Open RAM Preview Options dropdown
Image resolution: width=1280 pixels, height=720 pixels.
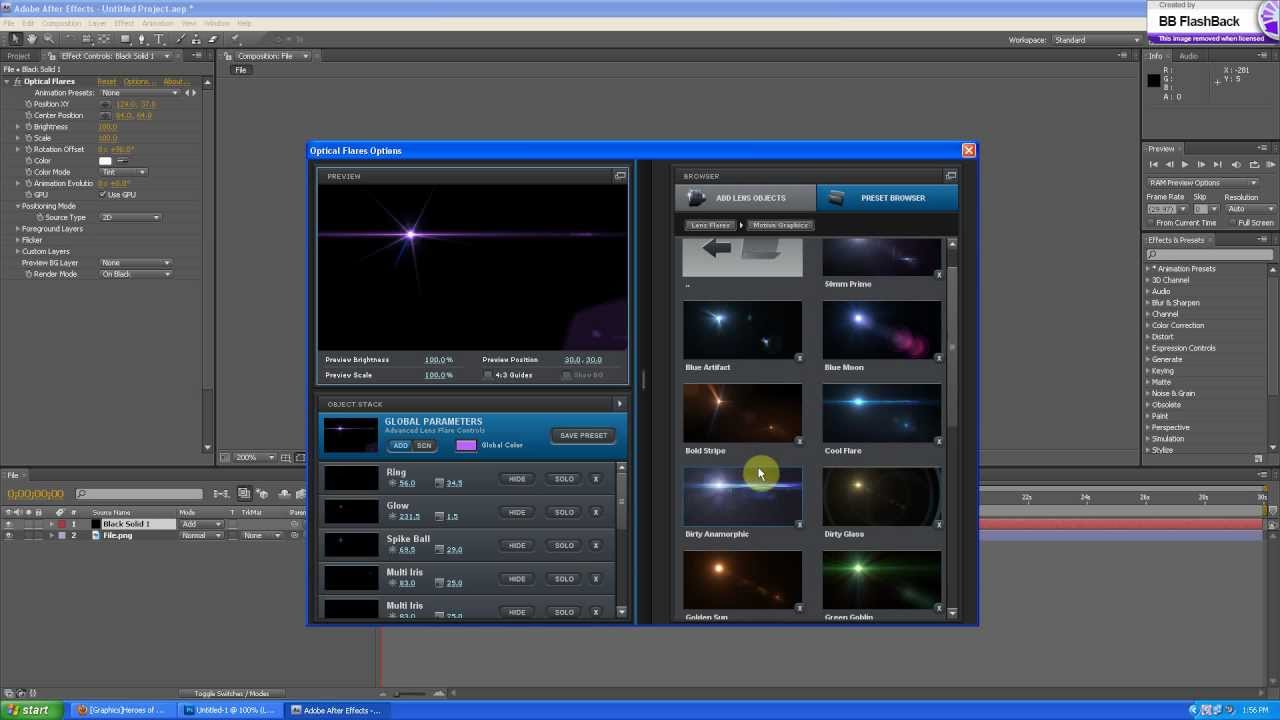1203,183
